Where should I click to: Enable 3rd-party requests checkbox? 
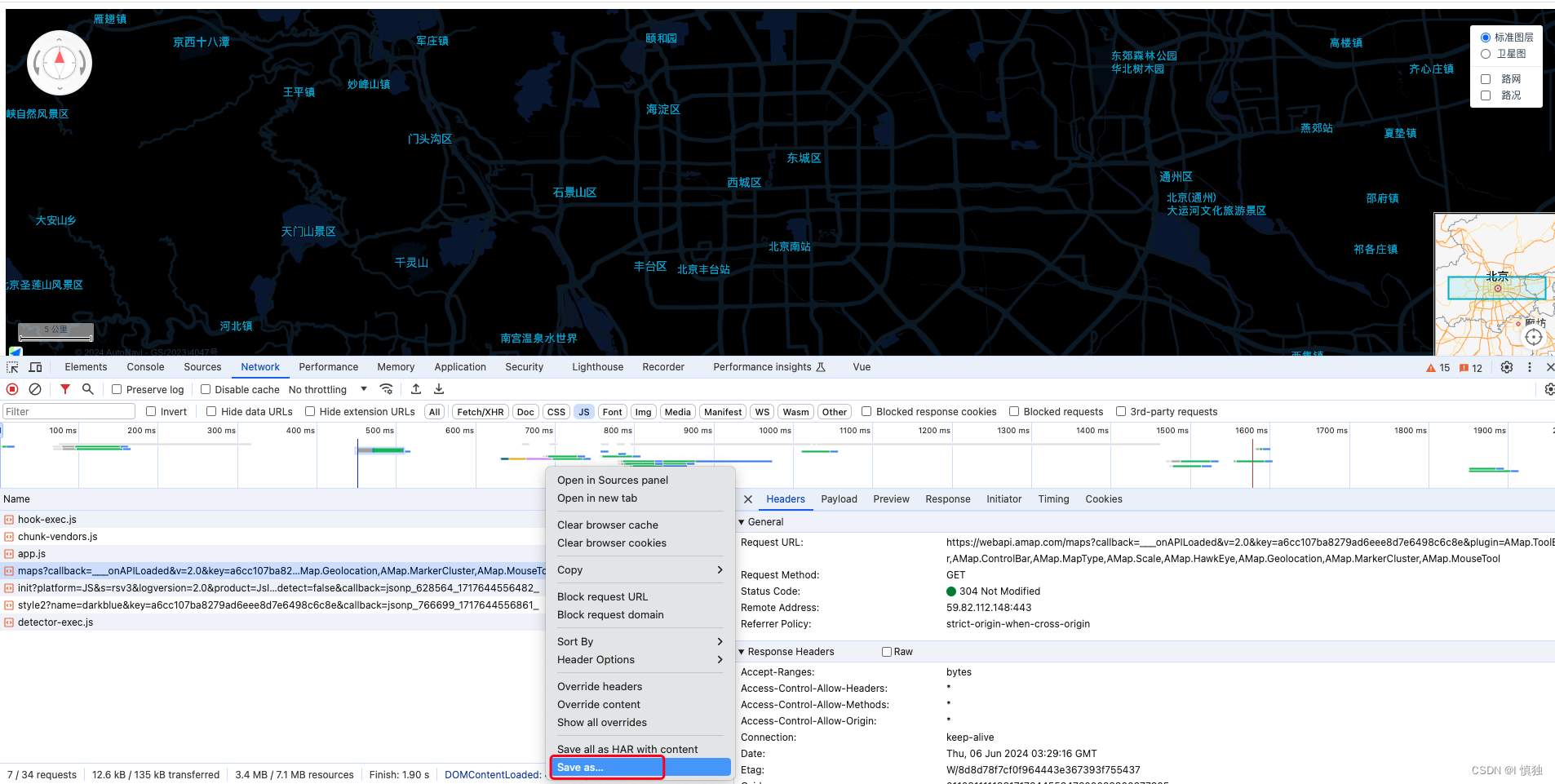click(1121, 411)
